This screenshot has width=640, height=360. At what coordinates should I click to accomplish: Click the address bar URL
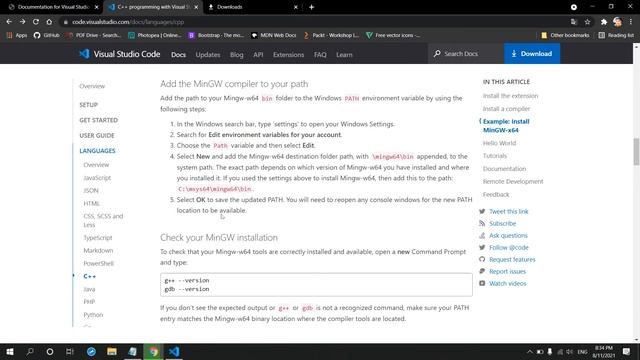[x=128, y=22]
